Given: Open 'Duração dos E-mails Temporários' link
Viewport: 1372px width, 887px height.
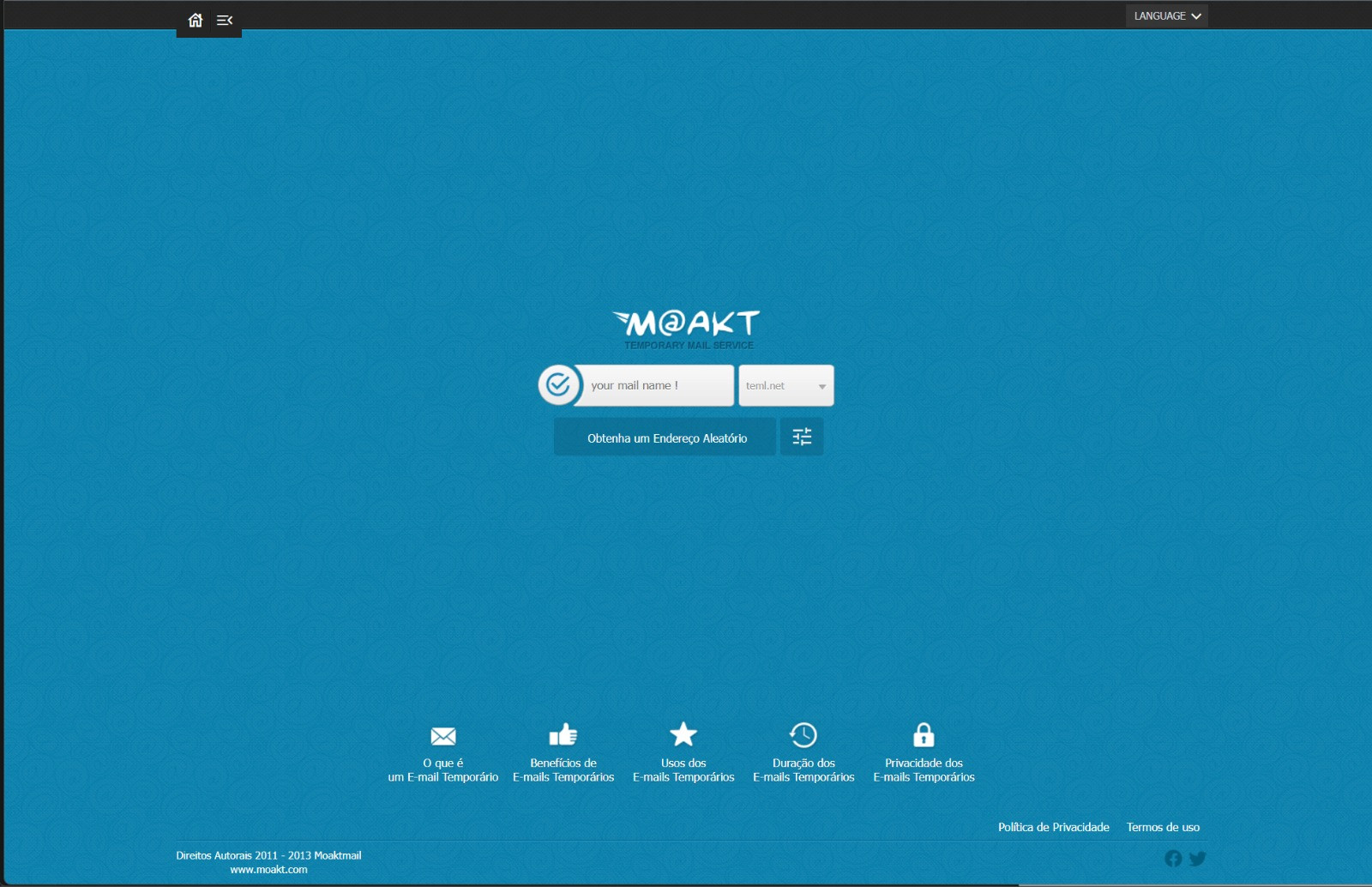Looking at the screenshot, I should (803, 770).
